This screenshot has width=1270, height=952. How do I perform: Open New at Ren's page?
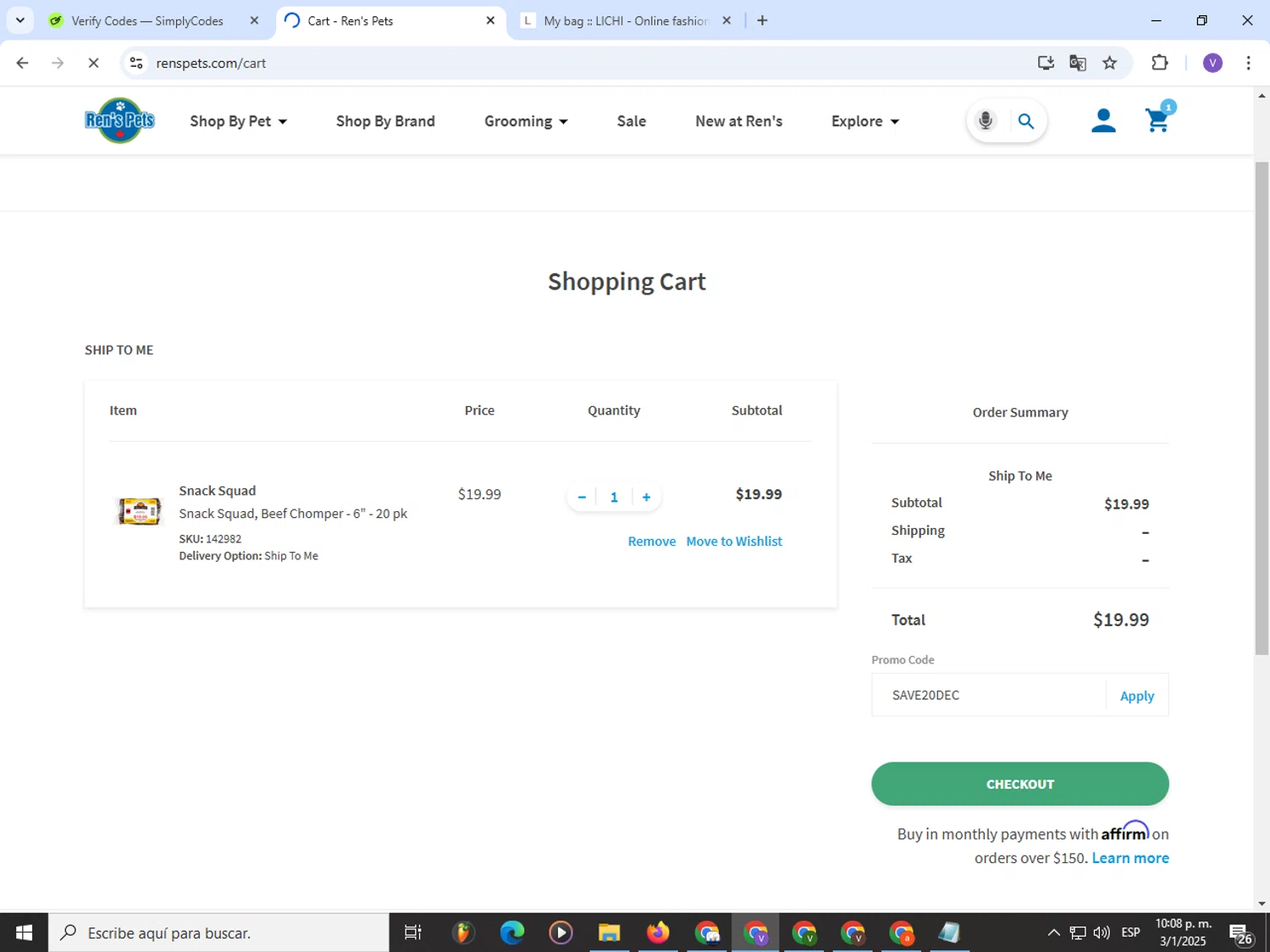738,121
